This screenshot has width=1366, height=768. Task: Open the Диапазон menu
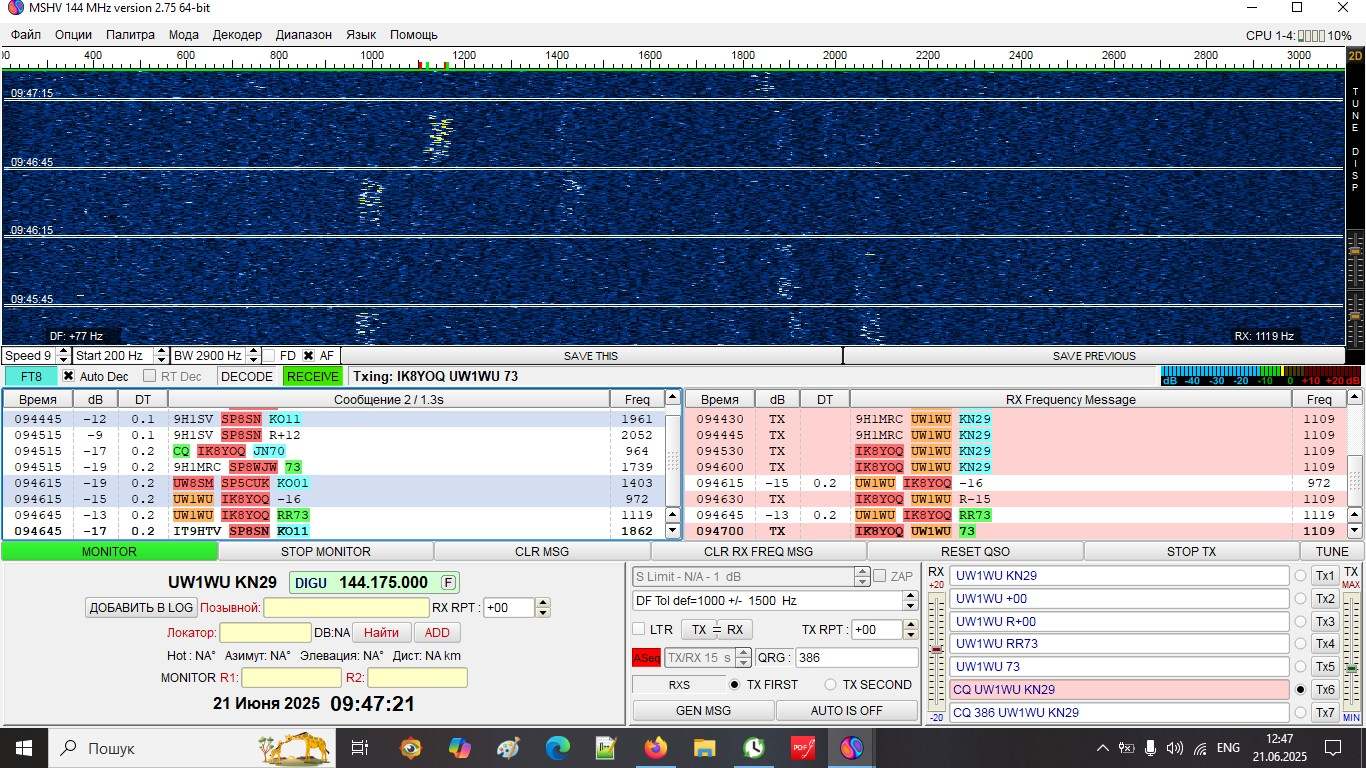(x=303, y=34)
